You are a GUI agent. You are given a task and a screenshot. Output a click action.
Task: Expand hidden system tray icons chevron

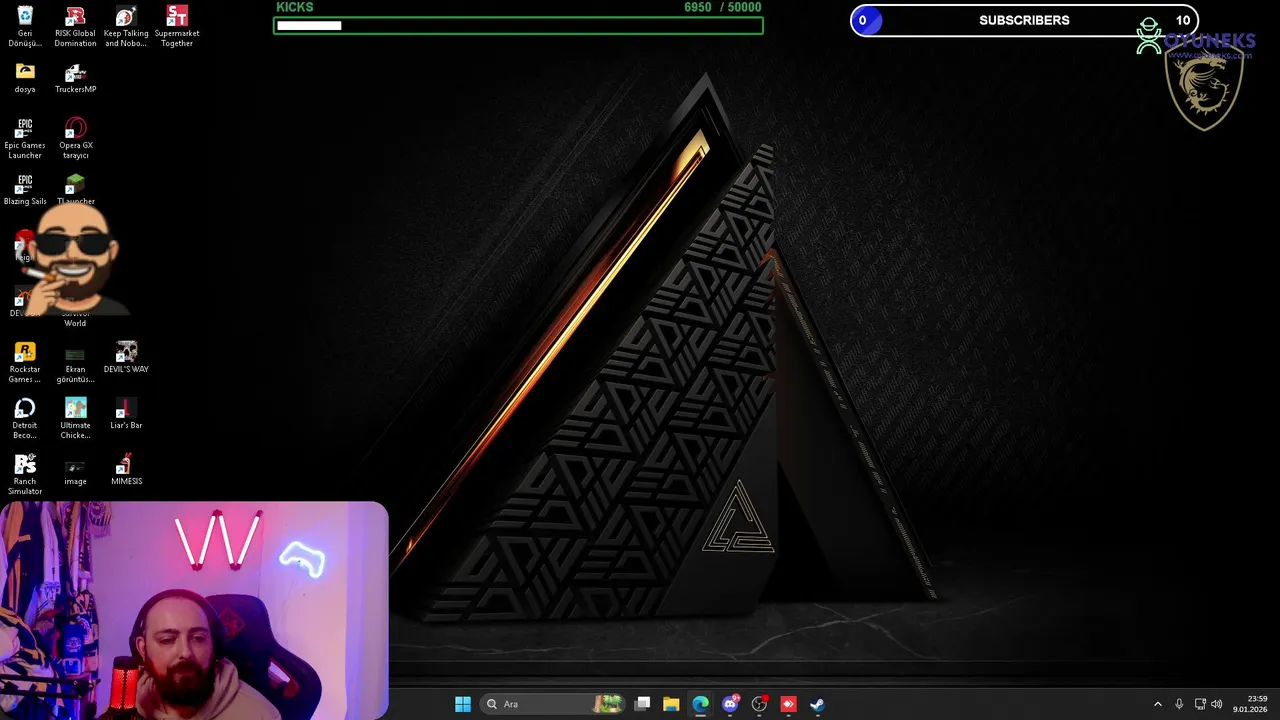pyautogui.click(x=1158, y=704)
